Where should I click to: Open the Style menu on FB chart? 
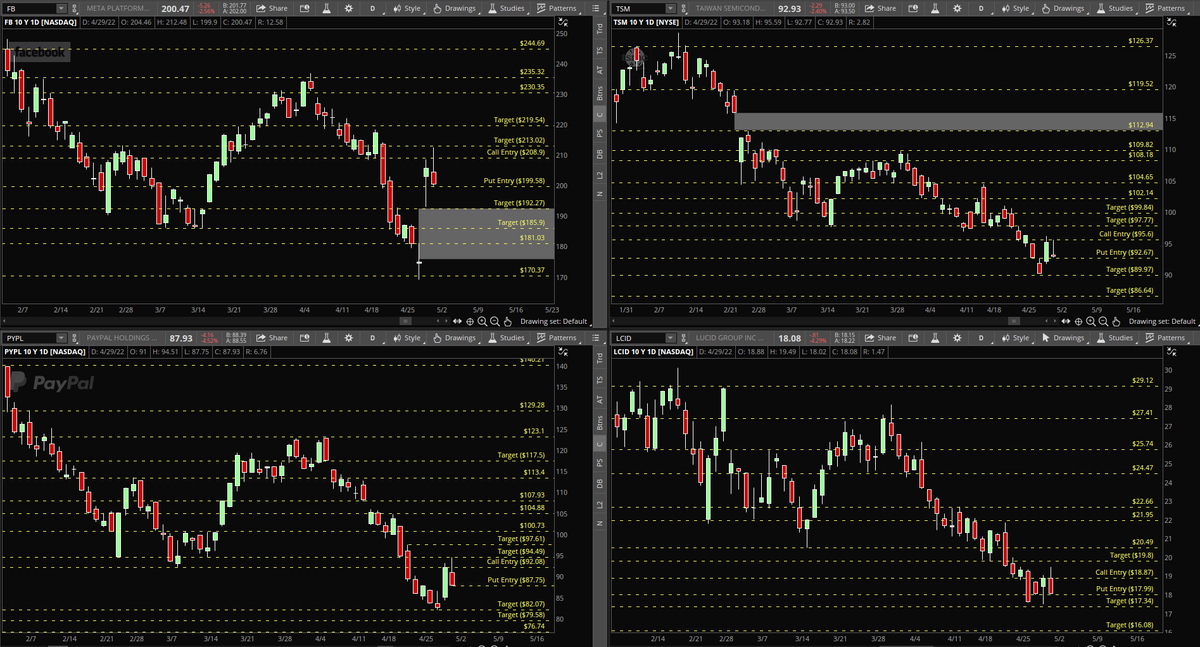[x=406, y=8]
